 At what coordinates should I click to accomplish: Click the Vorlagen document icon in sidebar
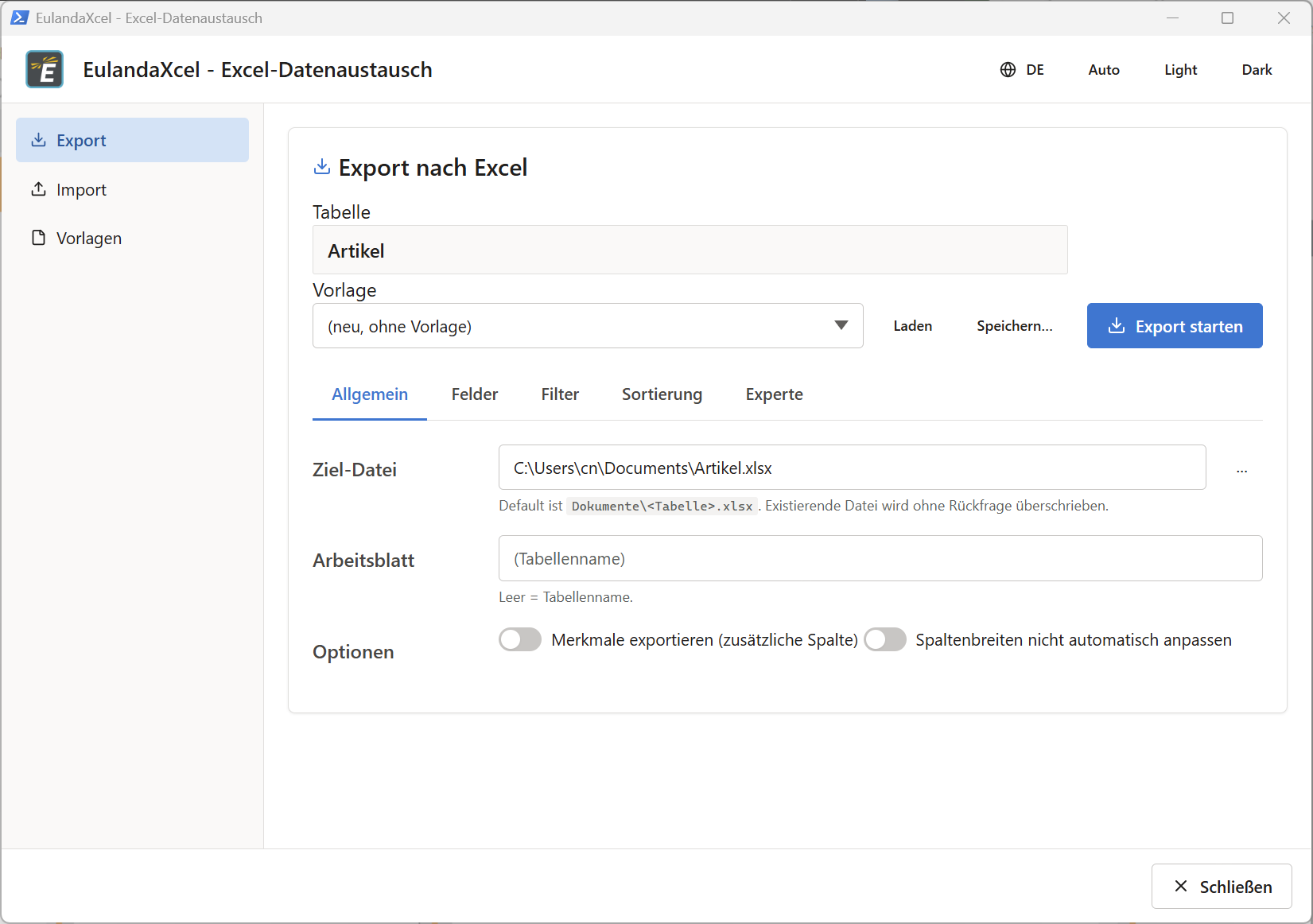pos(38,238)
